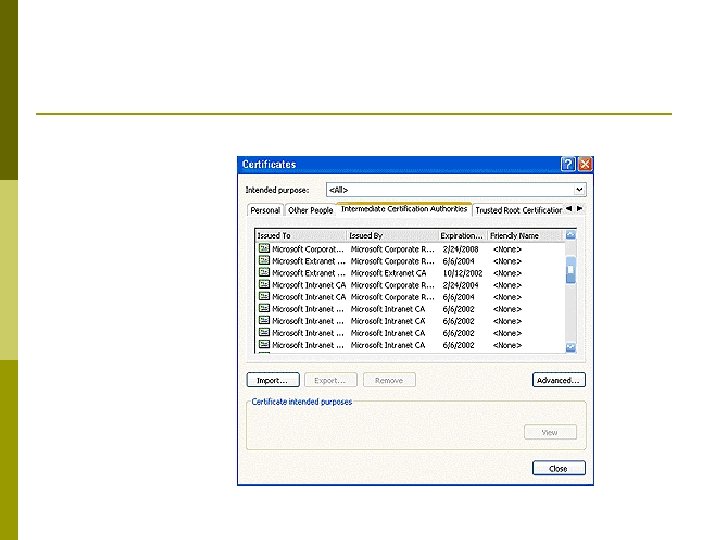Click the certificate list scrollbar thumb
The height and width of the screenshot is (540, 720).
click(x=570, y=270)
